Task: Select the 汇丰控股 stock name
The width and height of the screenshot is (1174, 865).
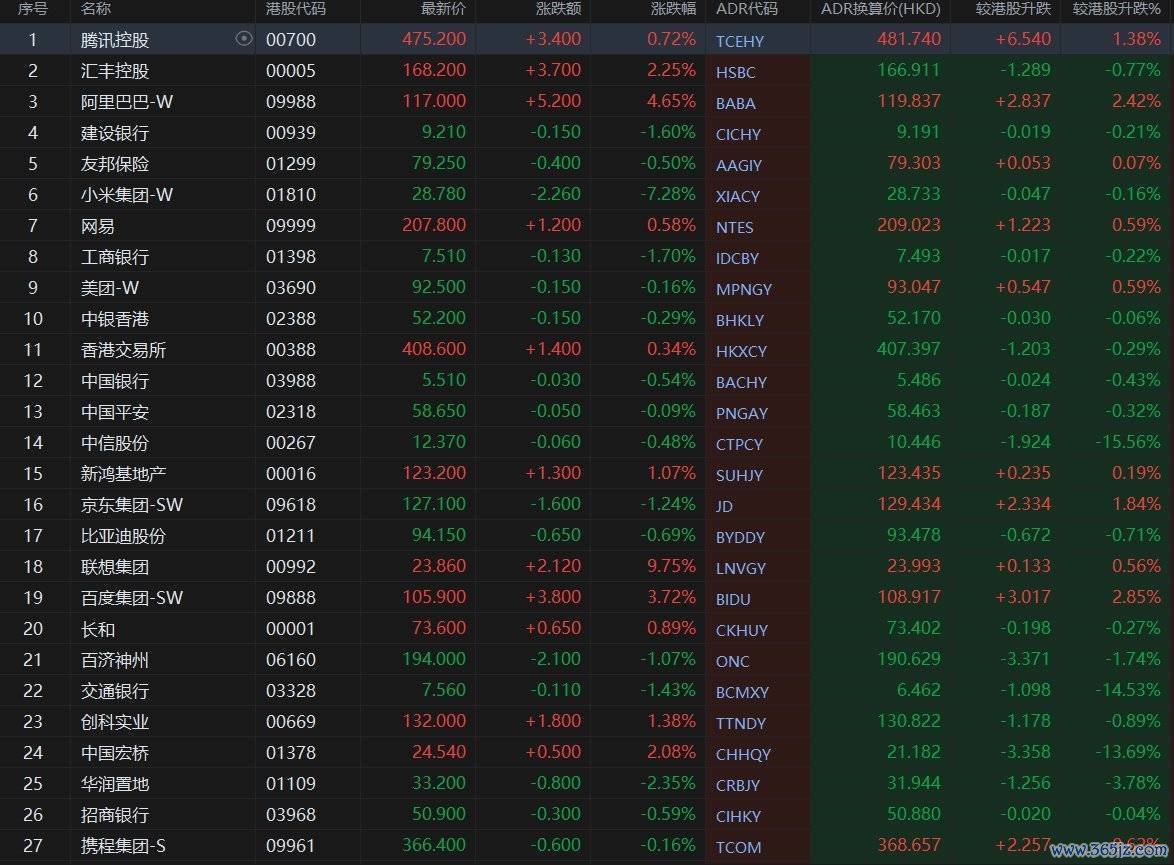Action: pos(115,71)
